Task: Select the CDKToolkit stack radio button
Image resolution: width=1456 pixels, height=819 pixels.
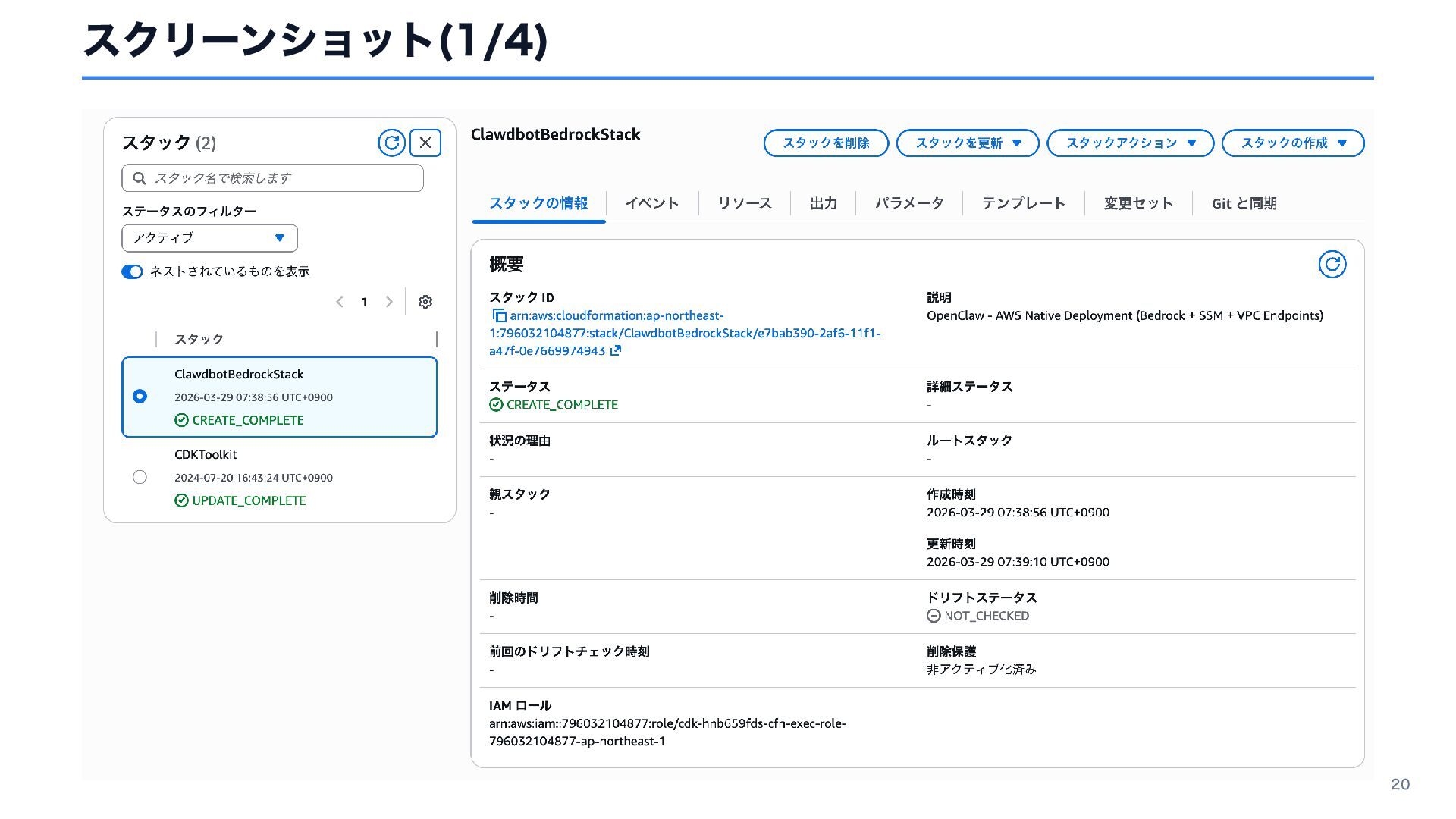Action: click(x=140, y=477)
